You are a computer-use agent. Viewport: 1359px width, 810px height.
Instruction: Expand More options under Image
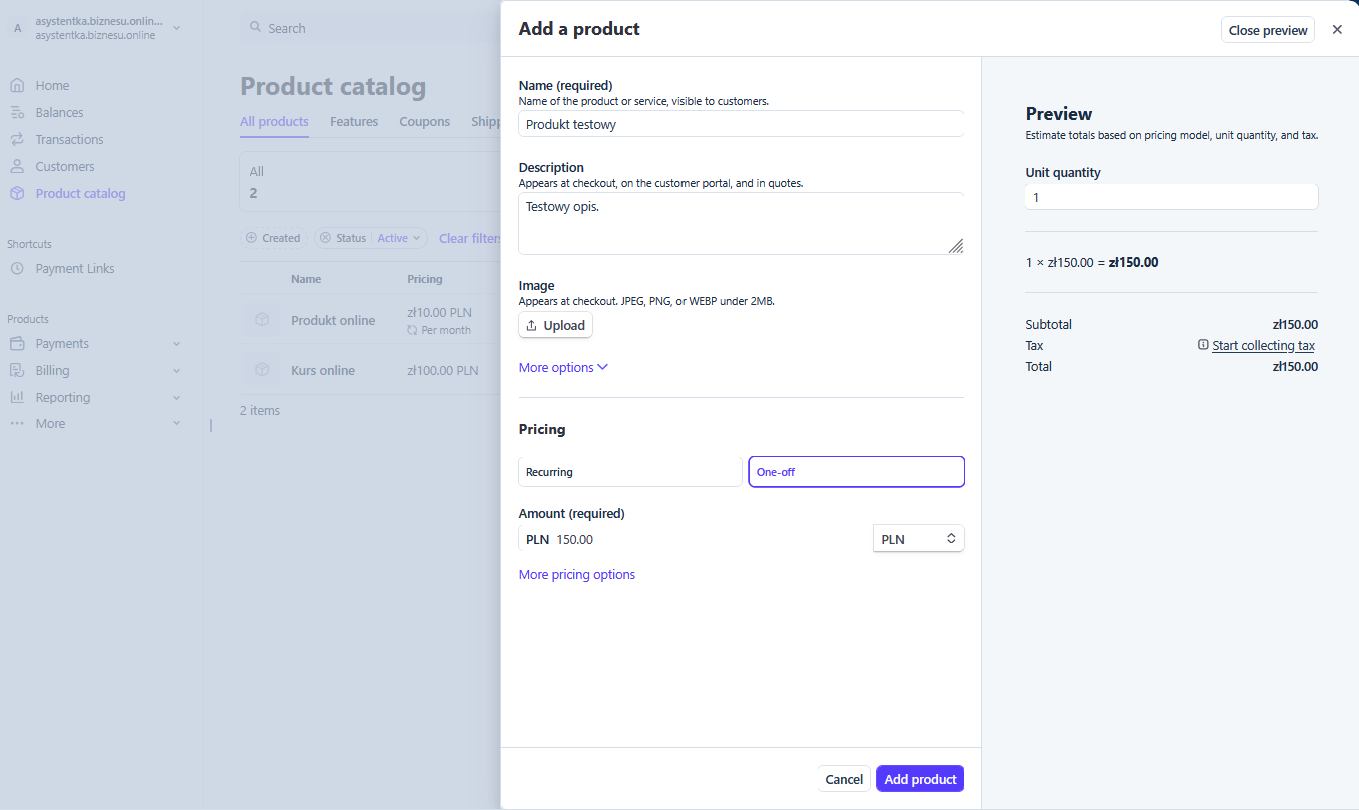[x=563, y=368]
